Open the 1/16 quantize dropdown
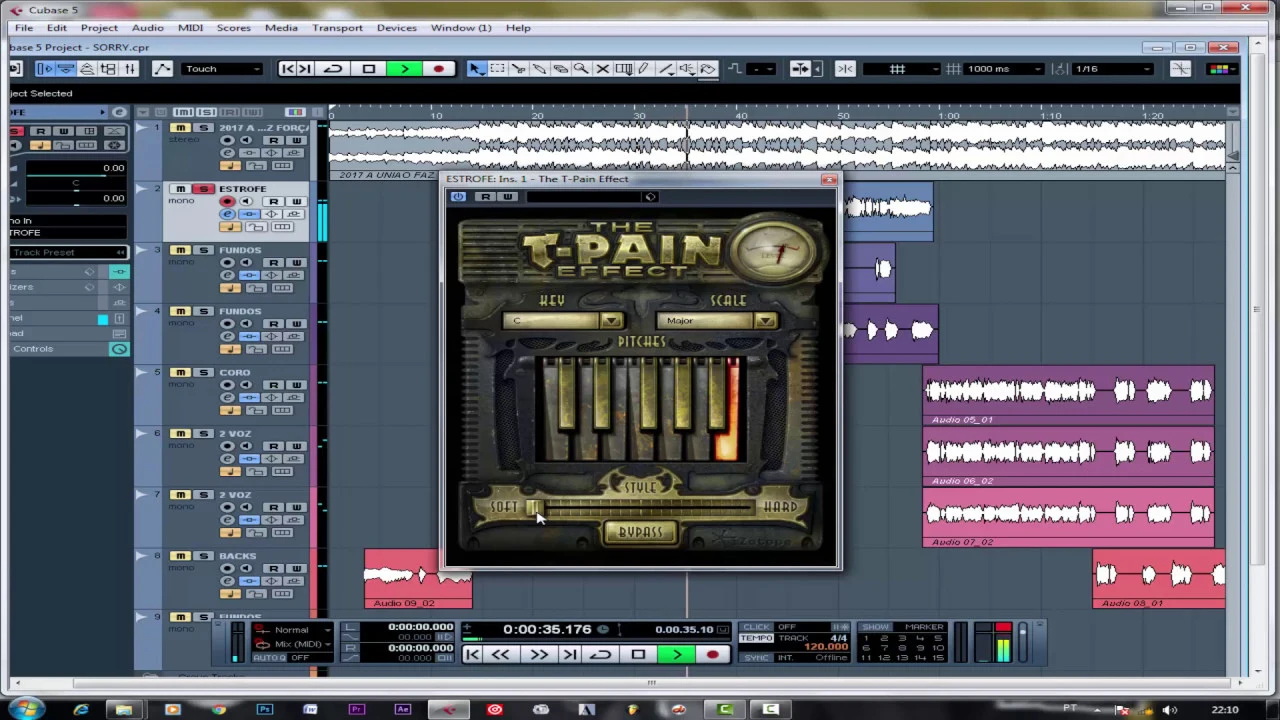This screenshot has width=1280, height=720. tap(1112, 69)
